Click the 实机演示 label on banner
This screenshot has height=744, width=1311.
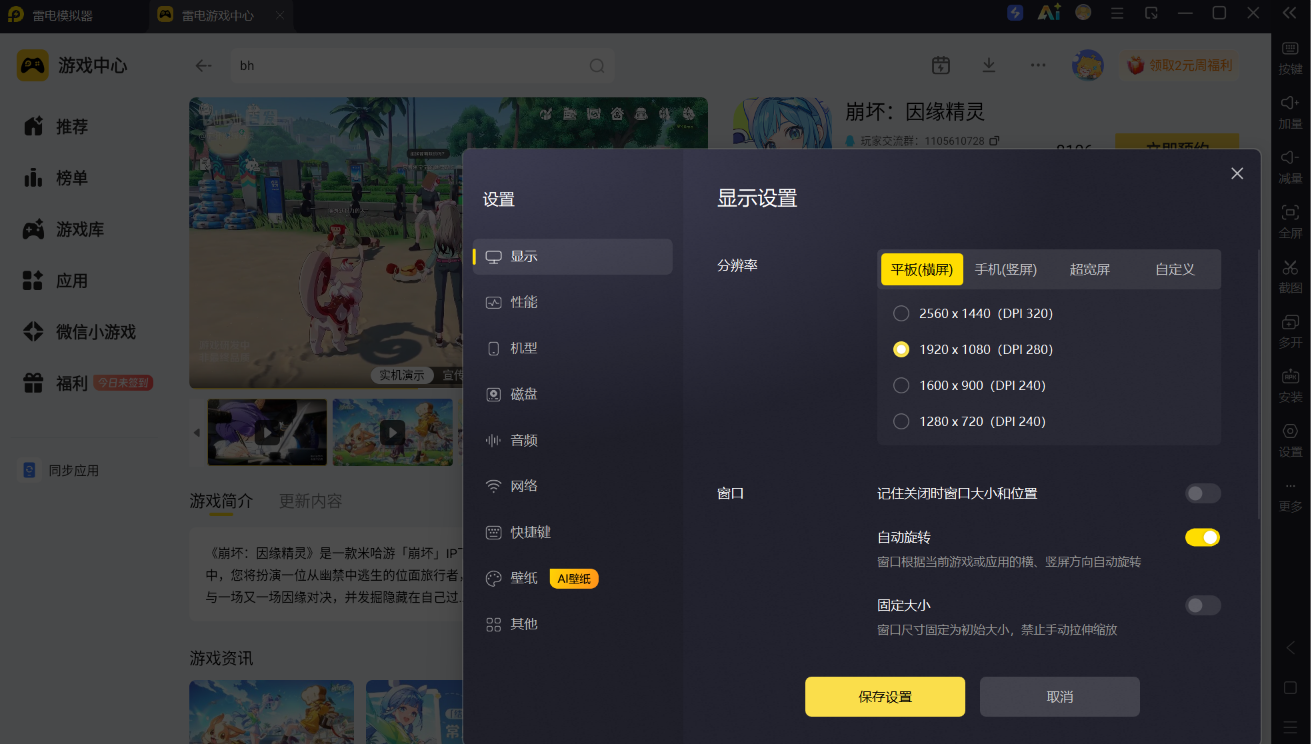coord(403,375)
